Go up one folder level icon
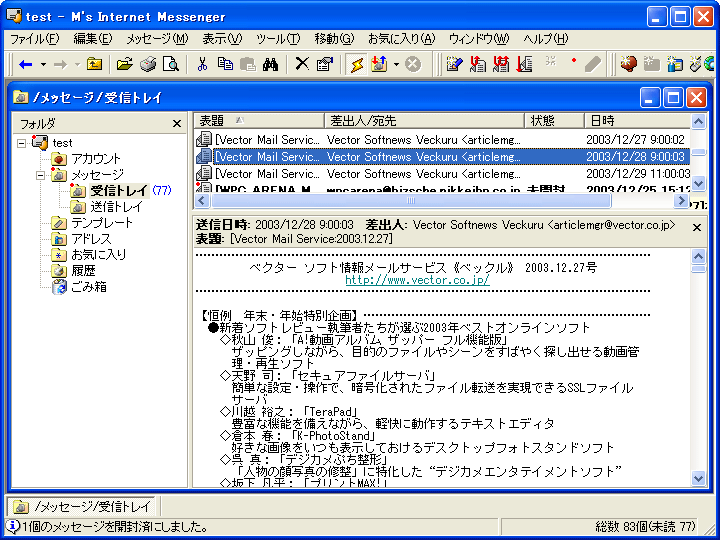 point(94,65)
